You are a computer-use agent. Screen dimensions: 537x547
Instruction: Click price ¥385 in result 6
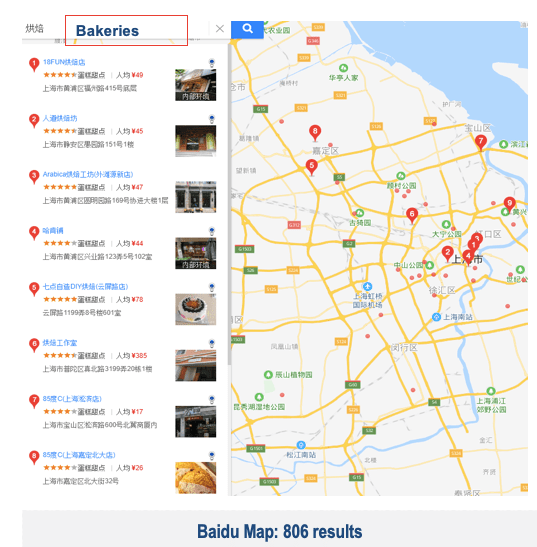pos(139,355)
